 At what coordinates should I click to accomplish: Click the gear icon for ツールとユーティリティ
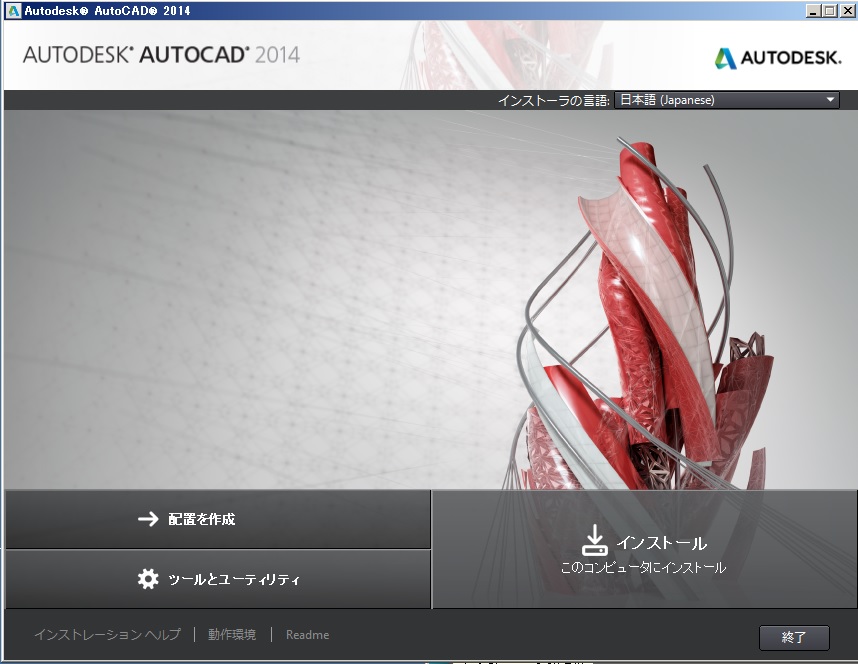click(x=148, y=579)
